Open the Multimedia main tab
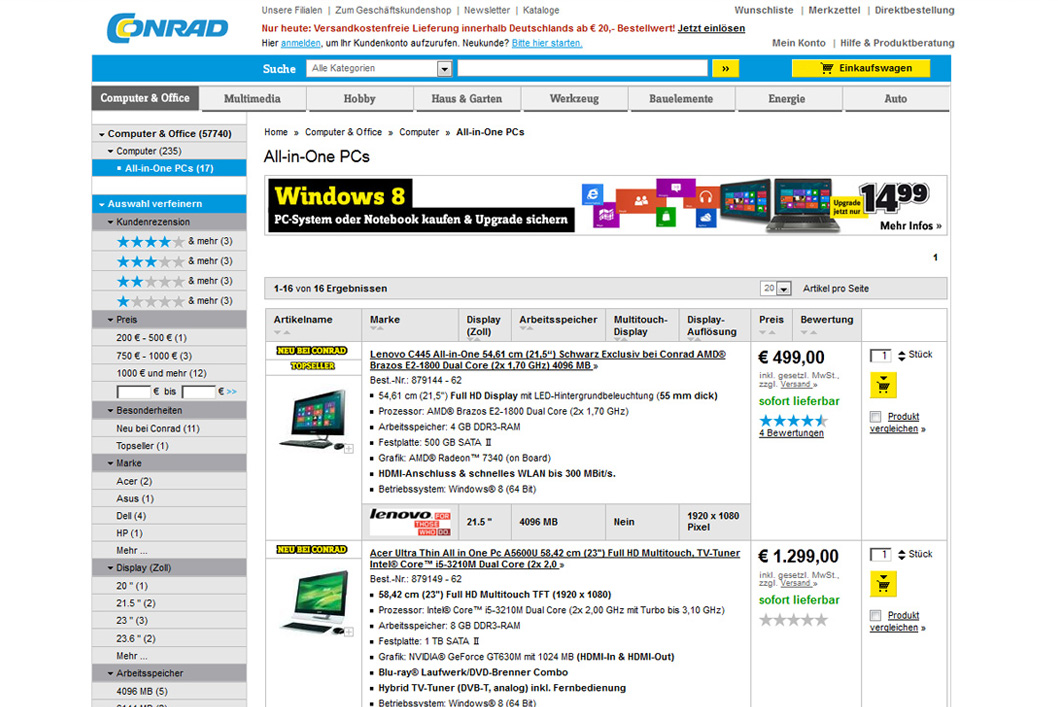Image resolution: width=1058 pixels, height=707 pixels. (x=252, y=99)
